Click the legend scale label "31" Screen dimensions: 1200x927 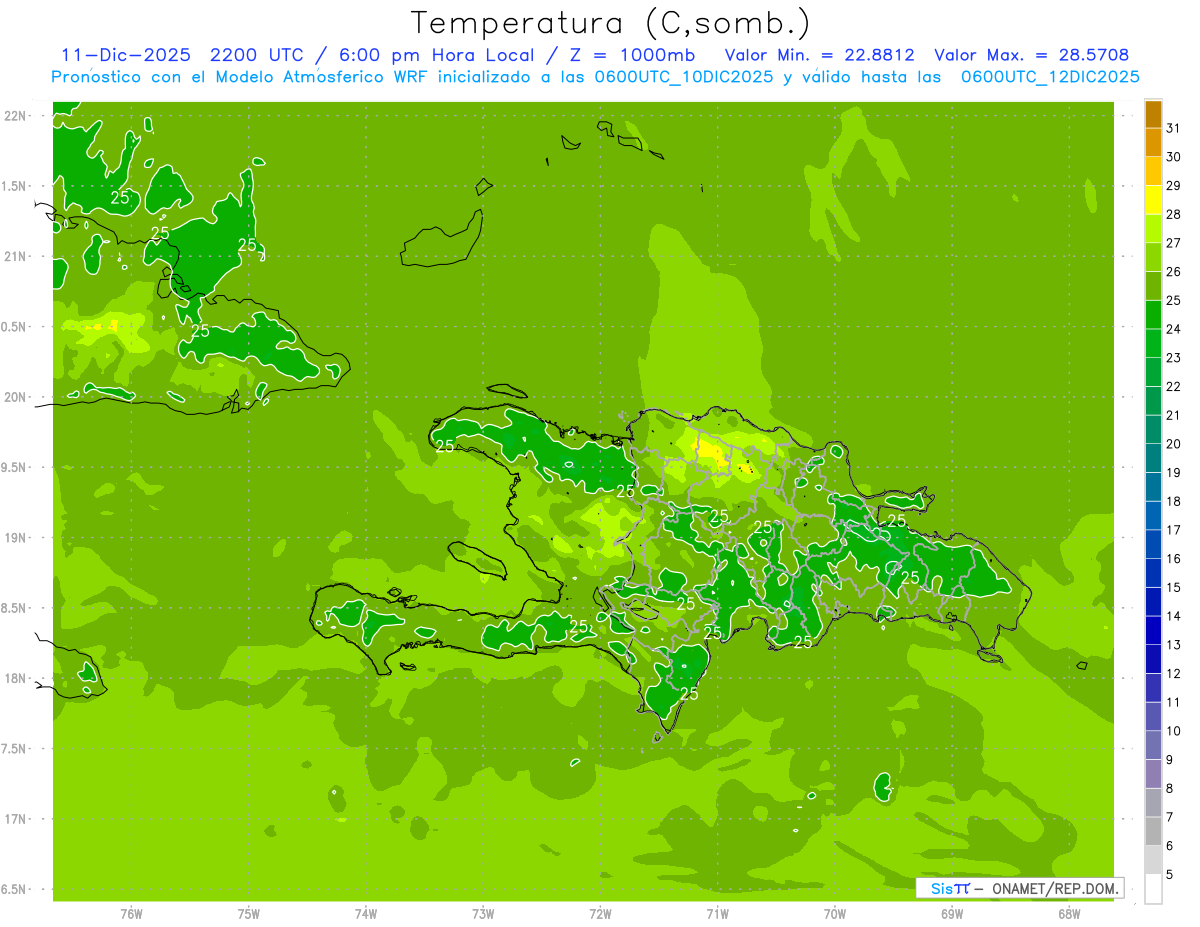1174,128
